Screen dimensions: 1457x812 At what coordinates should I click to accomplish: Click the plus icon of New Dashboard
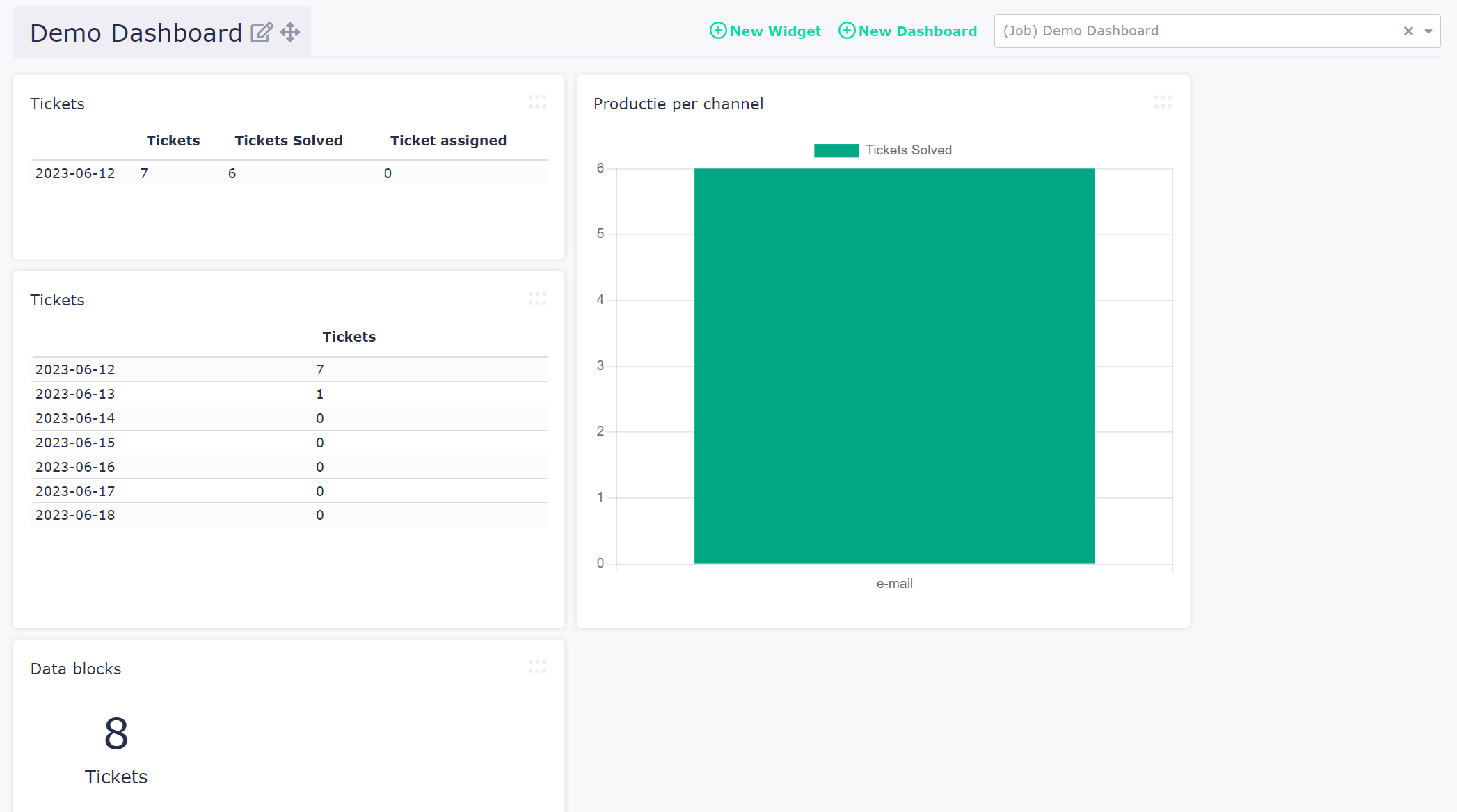847,31
